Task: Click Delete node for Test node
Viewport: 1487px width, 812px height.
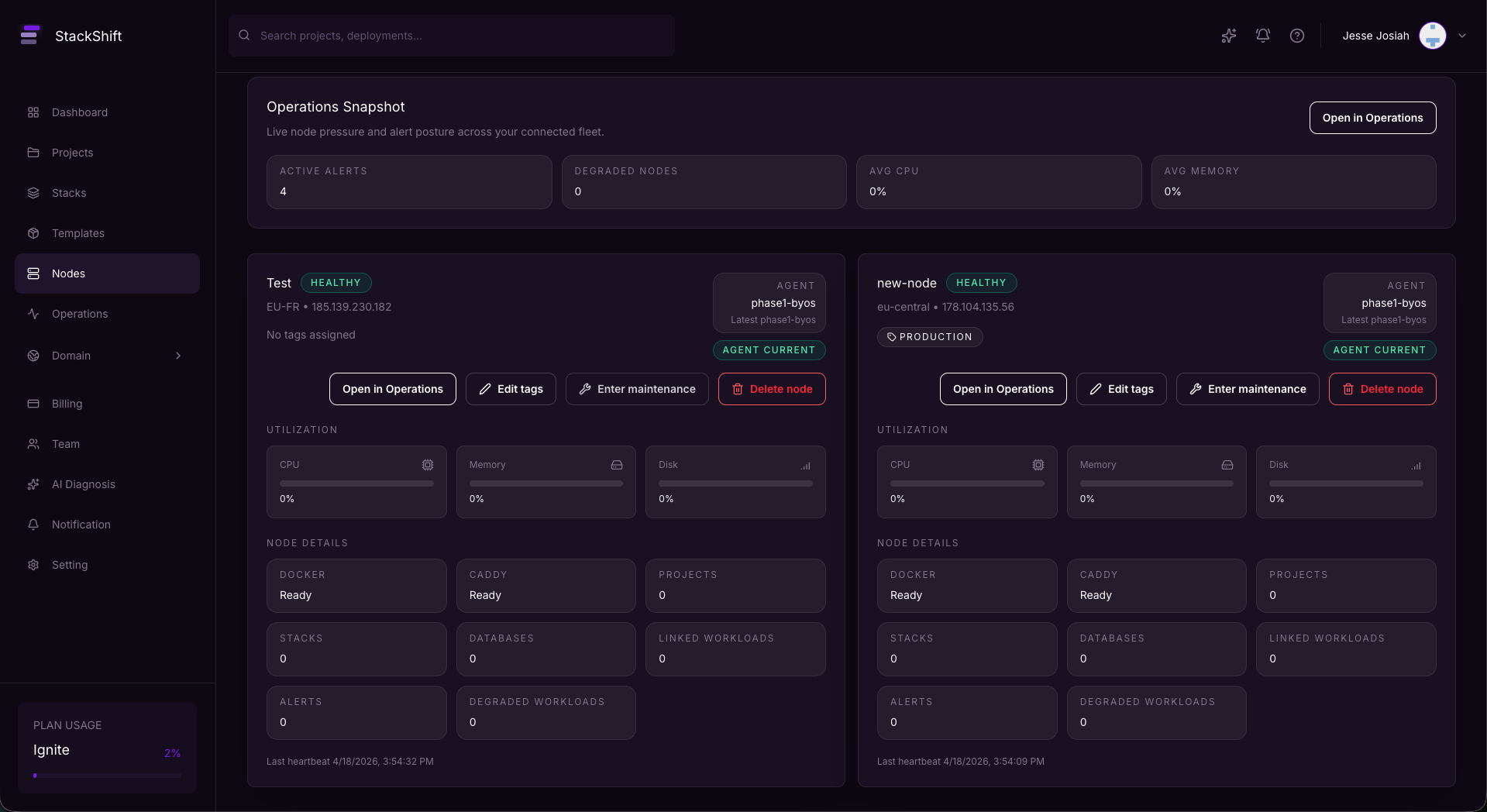Action: (x=771, y=389)
